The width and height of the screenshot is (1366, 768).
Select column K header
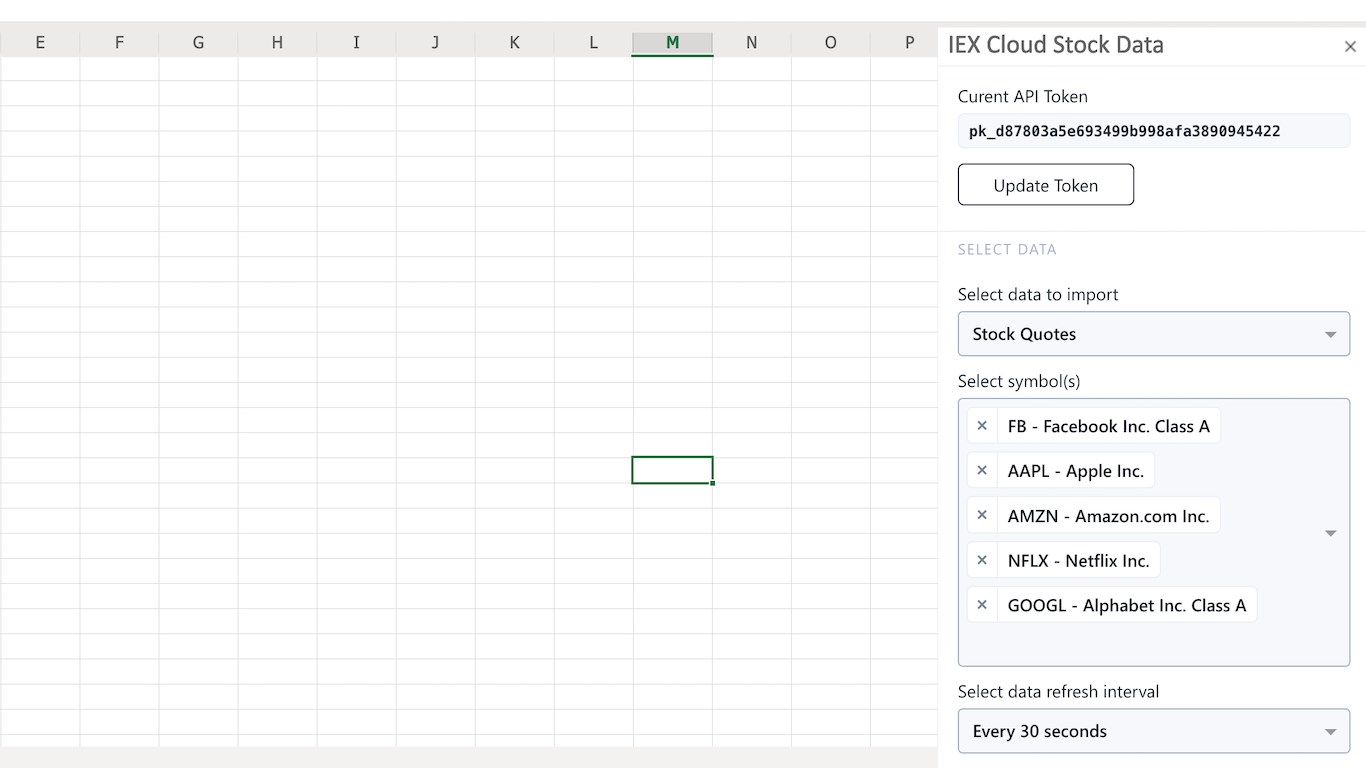(x=514, y=42)
